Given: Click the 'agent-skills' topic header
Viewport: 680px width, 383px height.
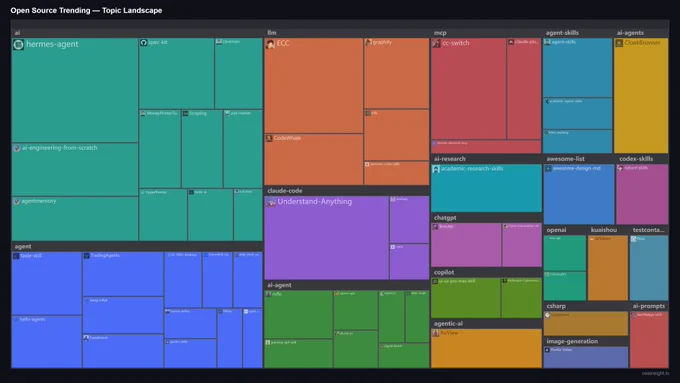Looking at the screenshot, I should 562,33.
